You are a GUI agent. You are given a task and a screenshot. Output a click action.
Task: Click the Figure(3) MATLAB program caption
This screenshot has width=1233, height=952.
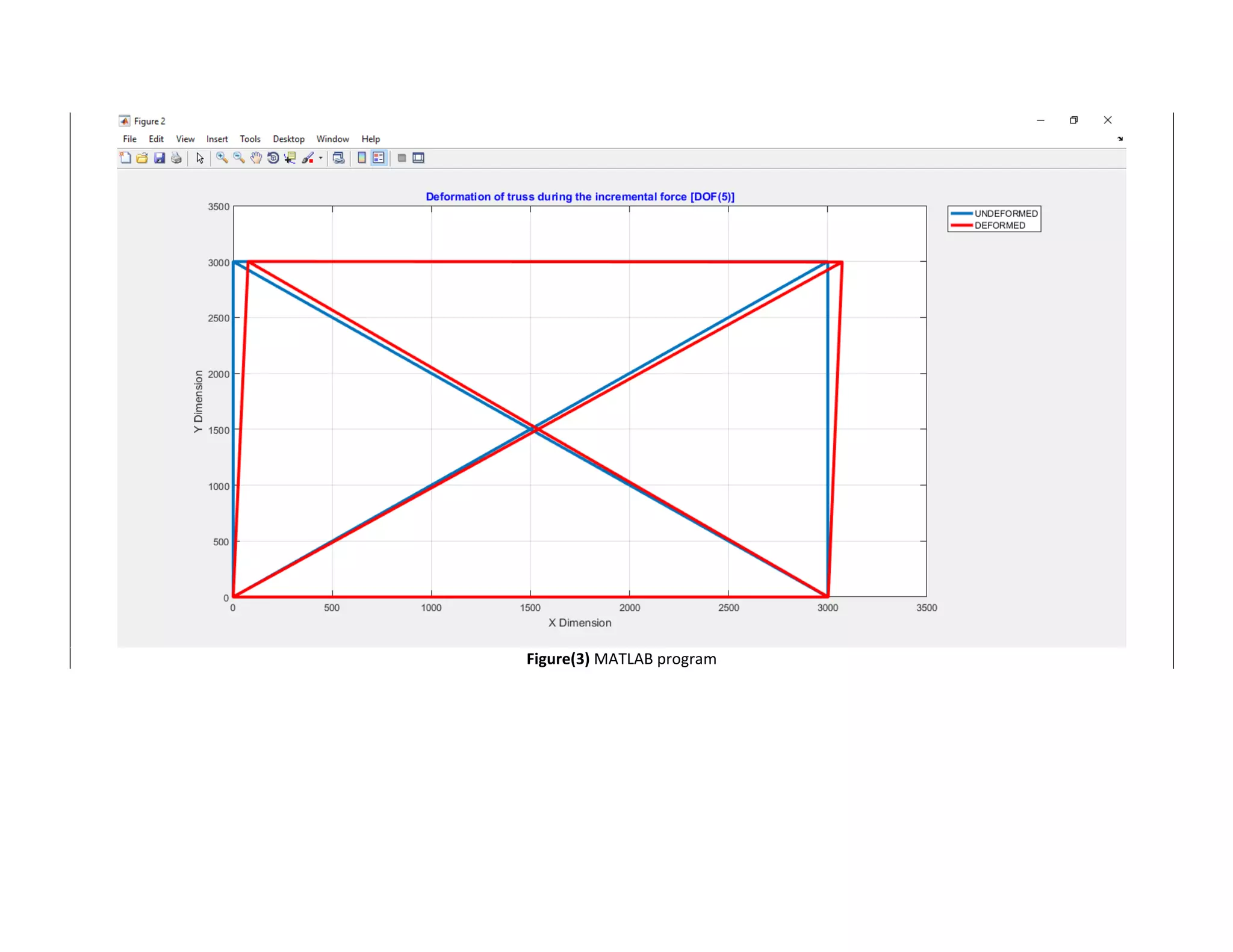point(621,659)
